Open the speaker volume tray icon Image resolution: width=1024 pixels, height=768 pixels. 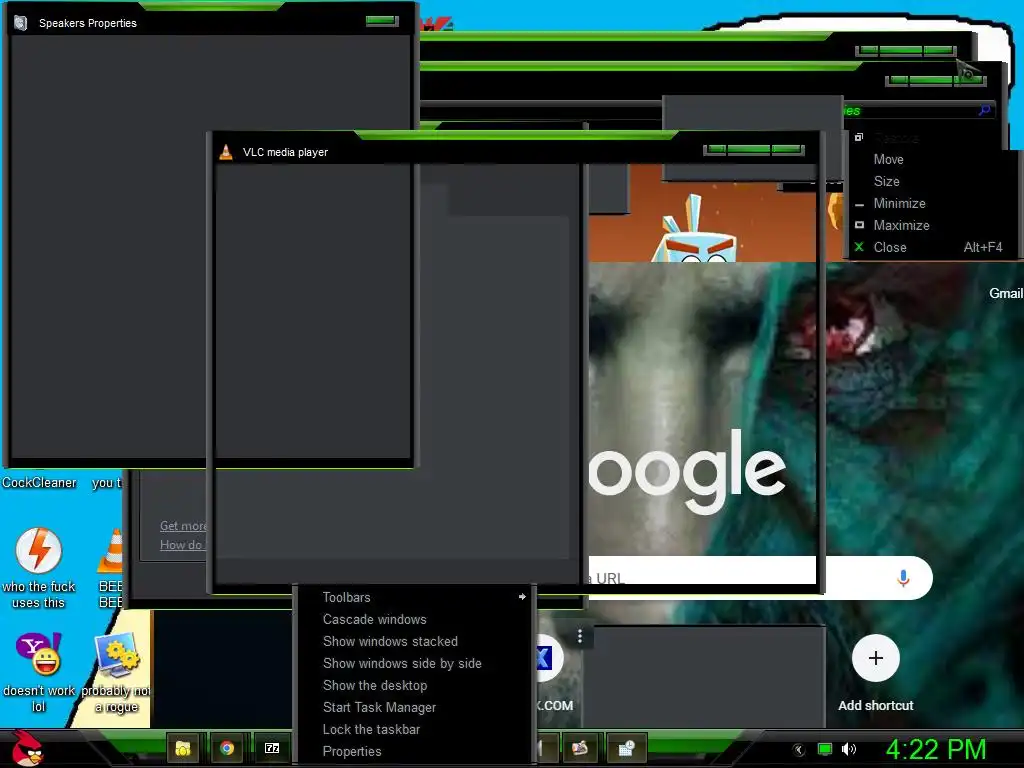(848, 750)
